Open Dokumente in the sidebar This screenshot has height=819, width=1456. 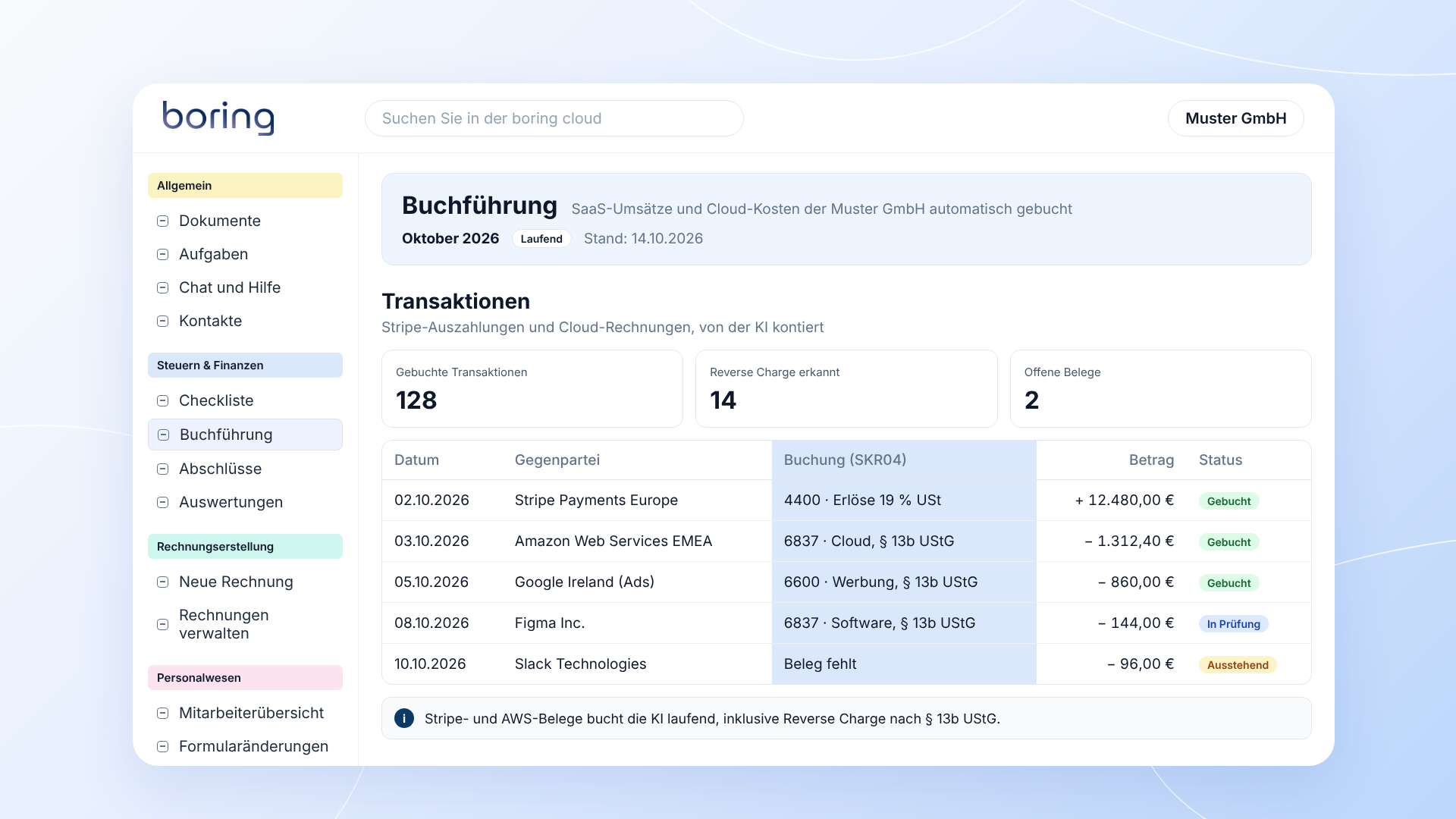click(245, 221)
